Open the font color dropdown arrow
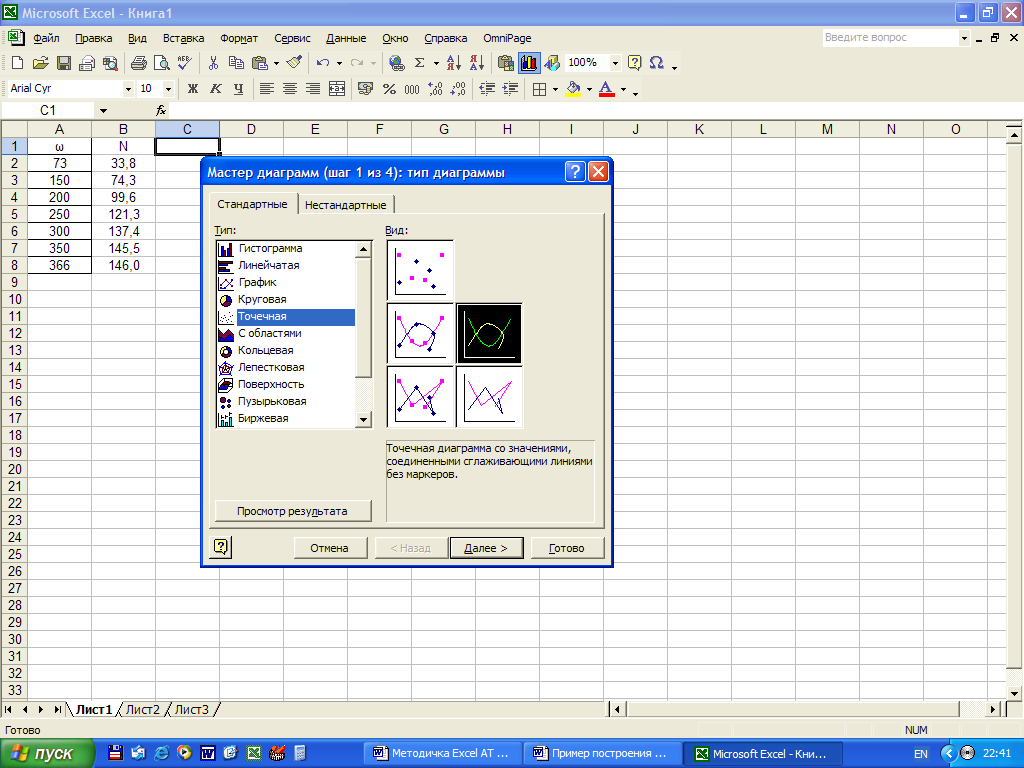 pyautogui.click(x=623, y=89)
